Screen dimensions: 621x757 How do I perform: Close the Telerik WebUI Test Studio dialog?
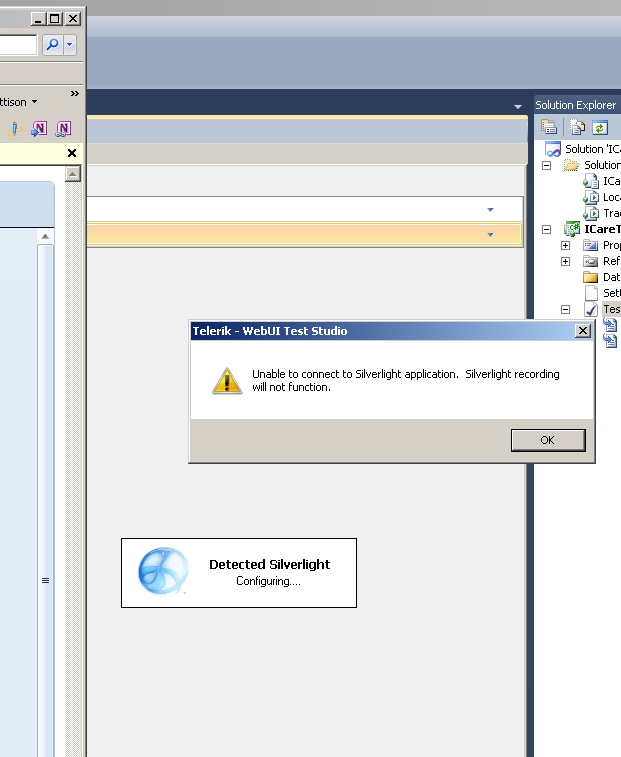pyautogui.click(x=583, y=331)
